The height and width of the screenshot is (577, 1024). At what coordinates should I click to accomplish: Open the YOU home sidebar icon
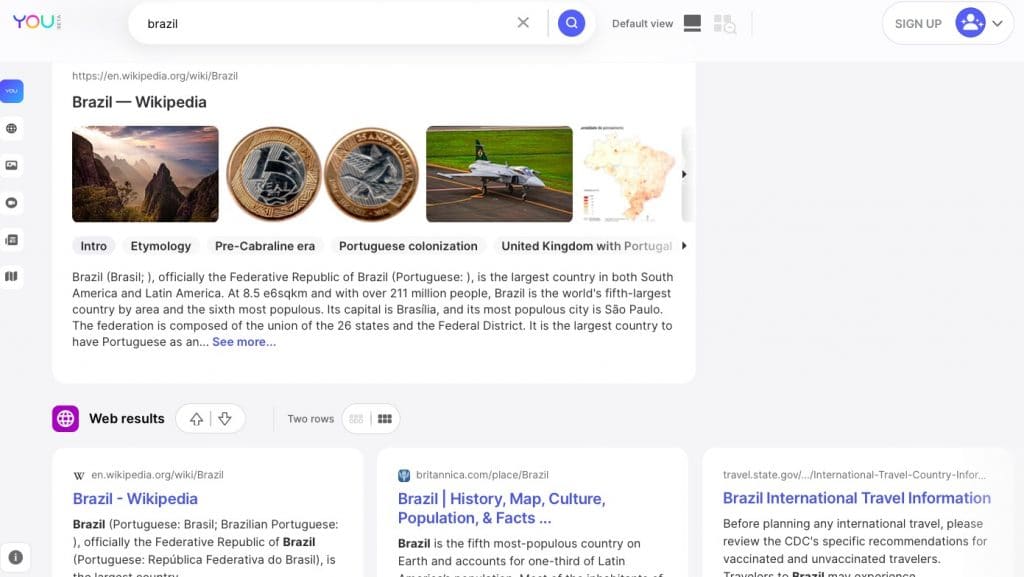pyautogui.click(x=12, y=91)
